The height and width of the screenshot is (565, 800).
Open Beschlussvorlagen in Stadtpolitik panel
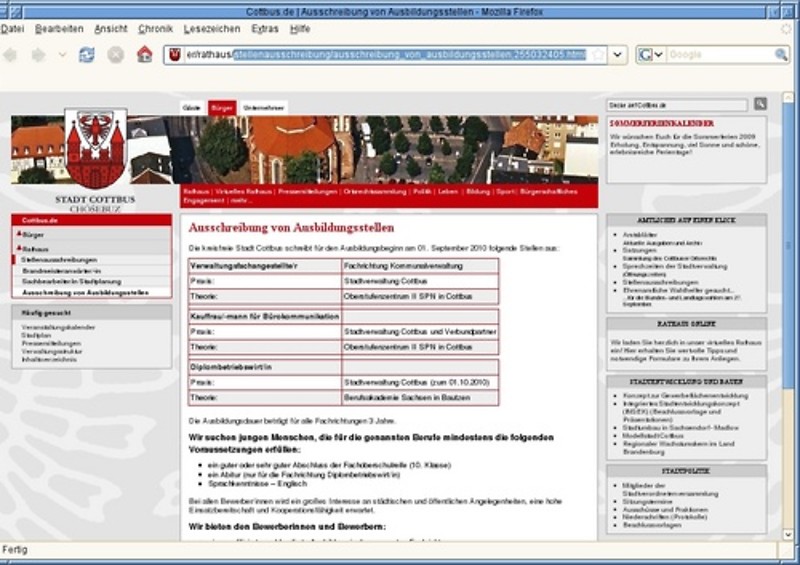click(x=652, y=525)
